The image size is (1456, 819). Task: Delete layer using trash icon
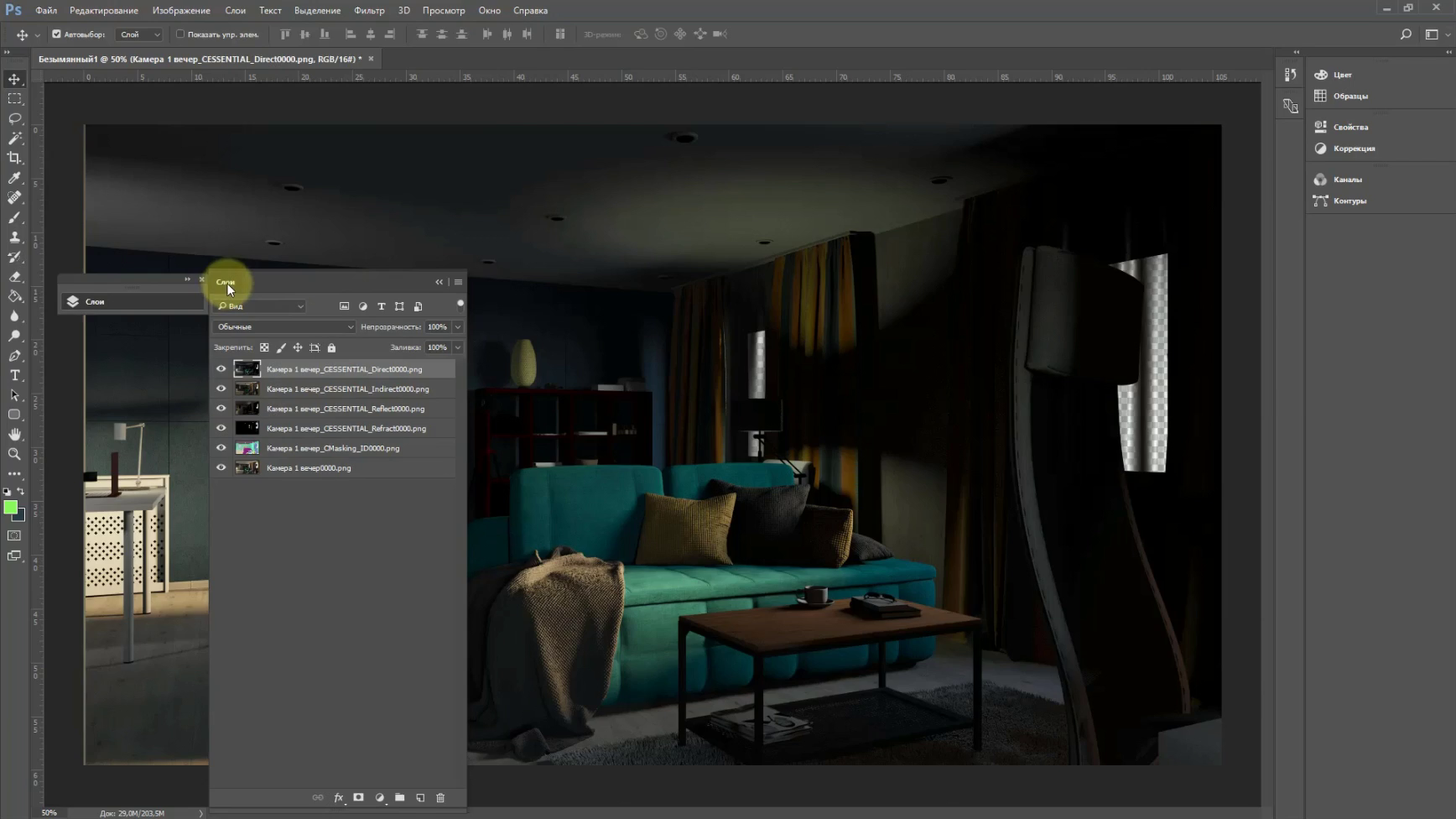coord(440,798)
